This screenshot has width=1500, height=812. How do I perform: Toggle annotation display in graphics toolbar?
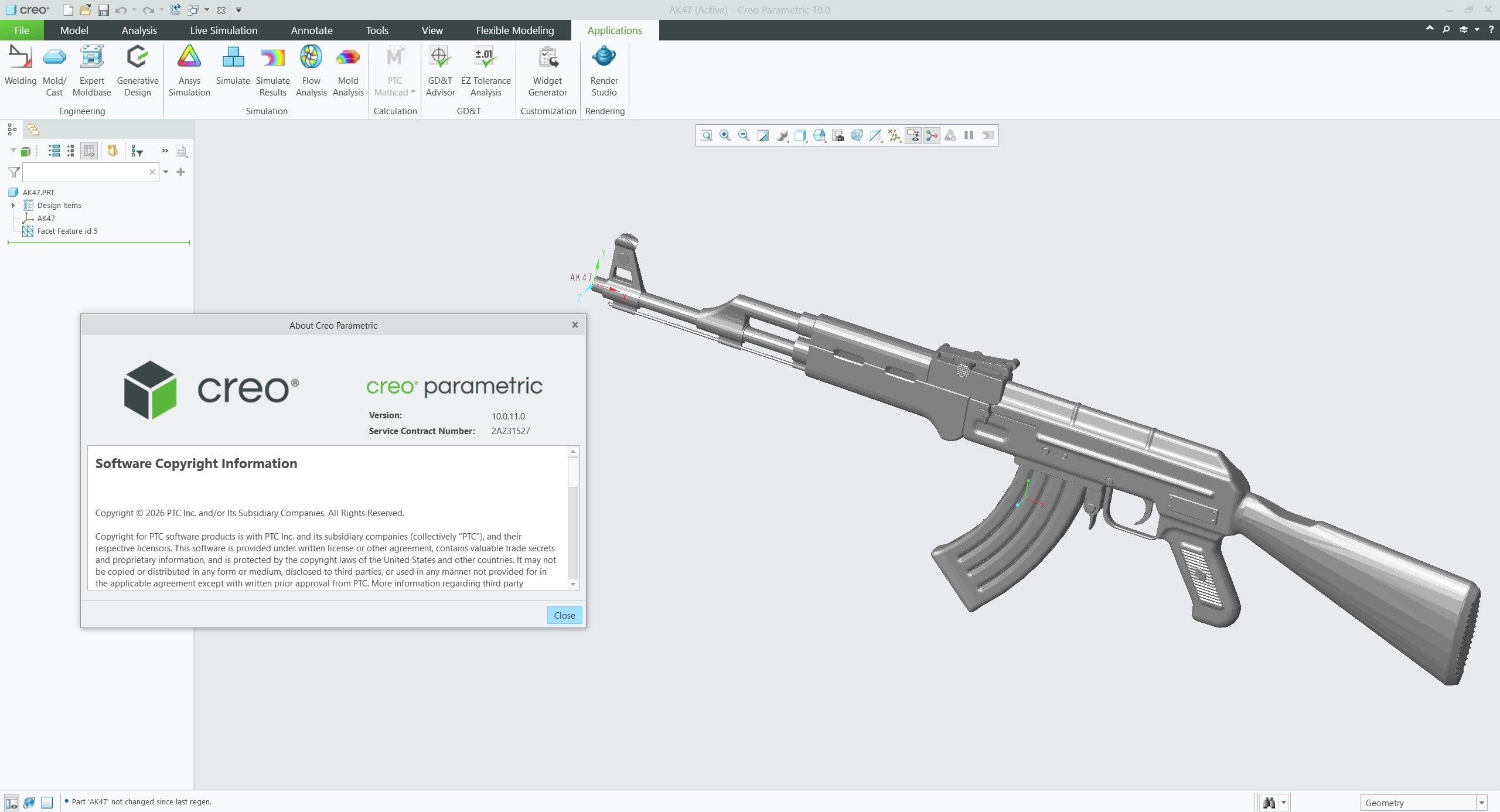coord(913,135)
